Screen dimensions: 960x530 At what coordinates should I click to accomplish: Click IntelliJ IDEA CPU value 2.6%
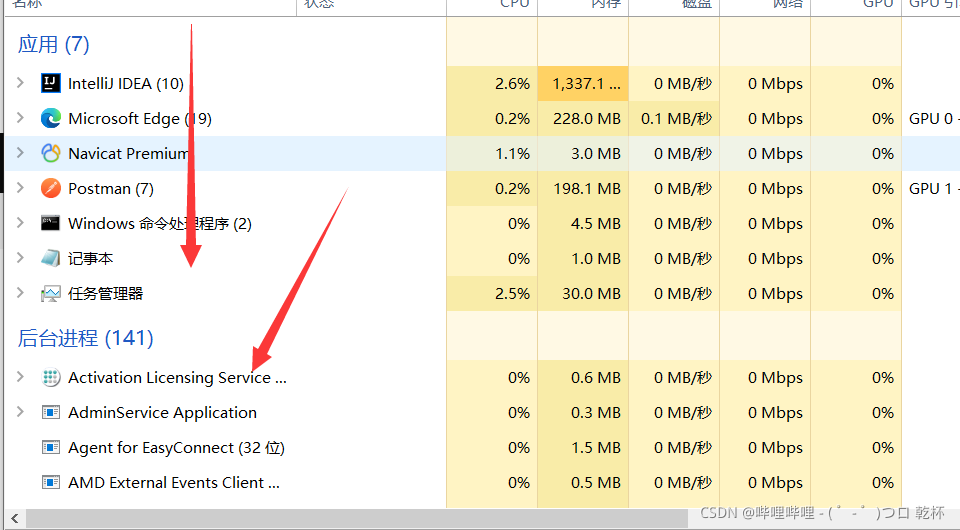pyautogui.click(x=512, y=83)
